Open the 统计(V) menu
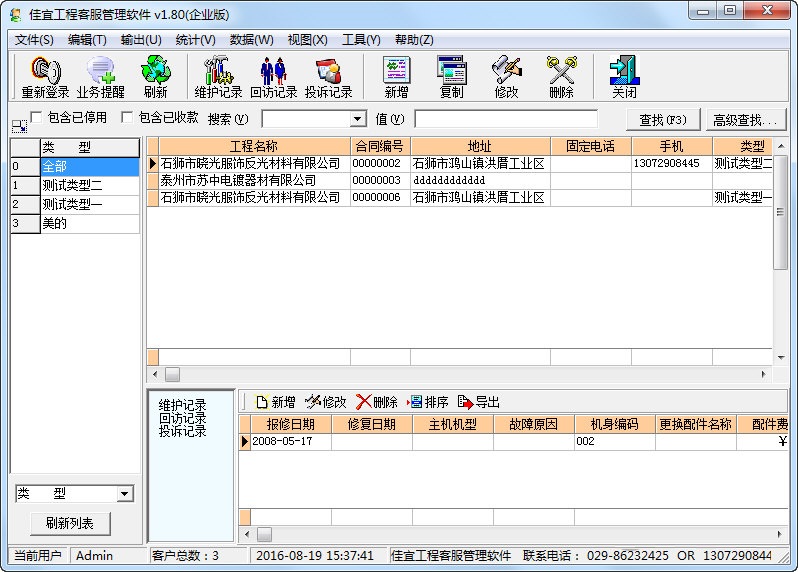 [195, 40]
